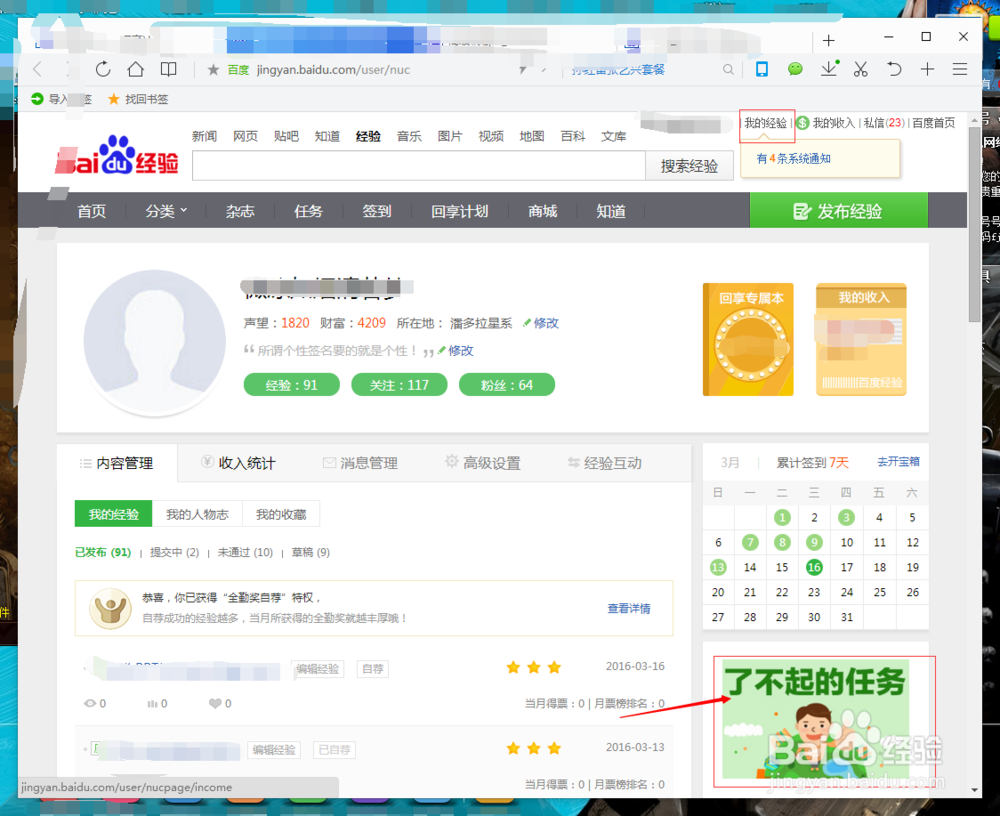
Task: Select the 我的收藏 sub-tab
Action: click(x=281, y=514)
